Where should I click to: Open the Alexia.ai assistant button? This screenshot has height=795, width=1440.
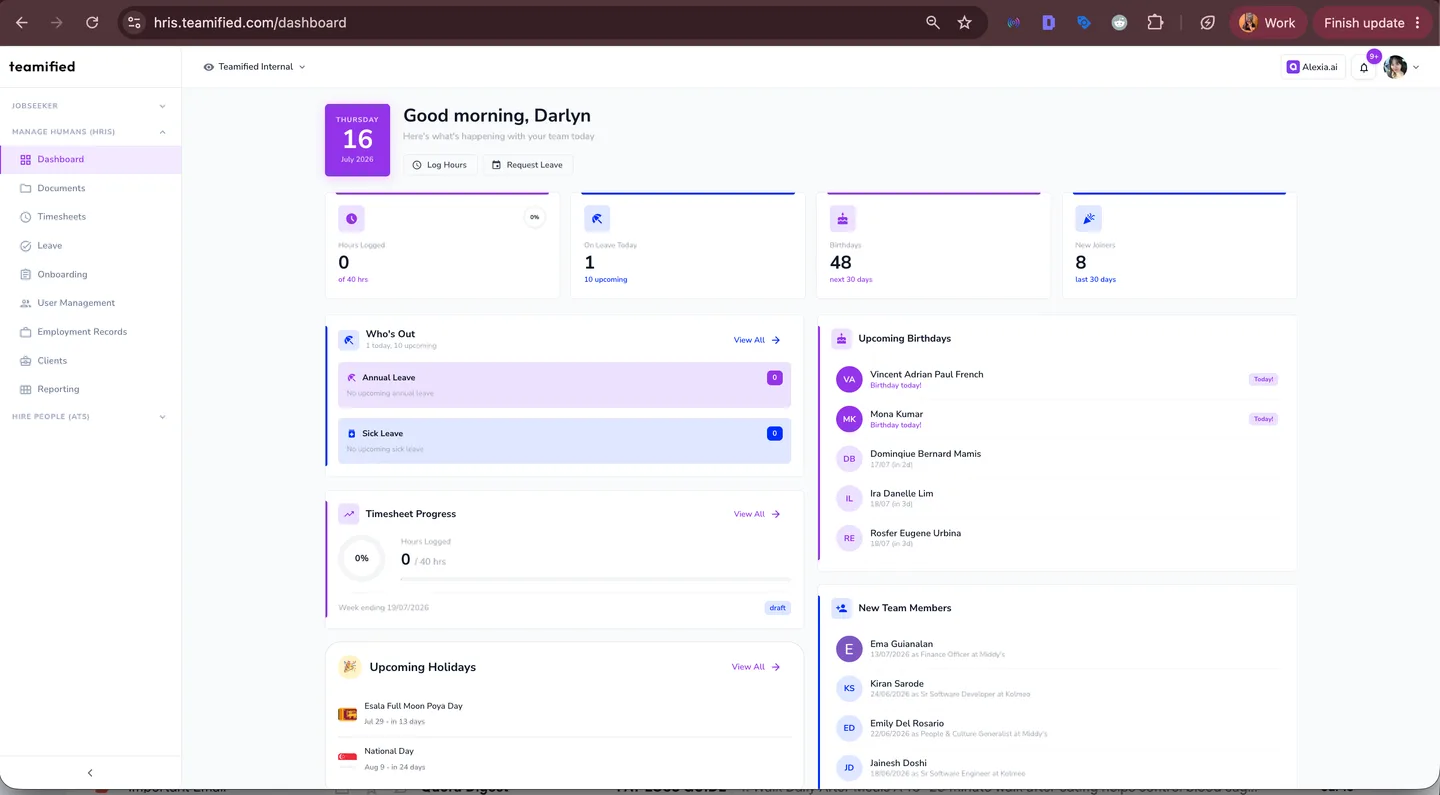(x=1312, y=67)
